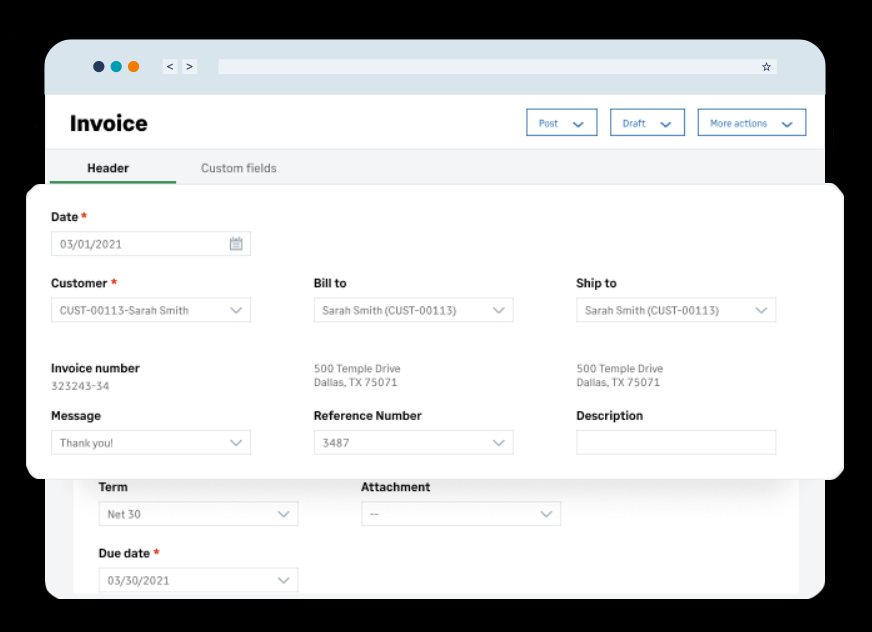The height and width of the screenshot is (632, 872).
Task: Click the bookmark star in the address bar
Action: pos(766,66)
